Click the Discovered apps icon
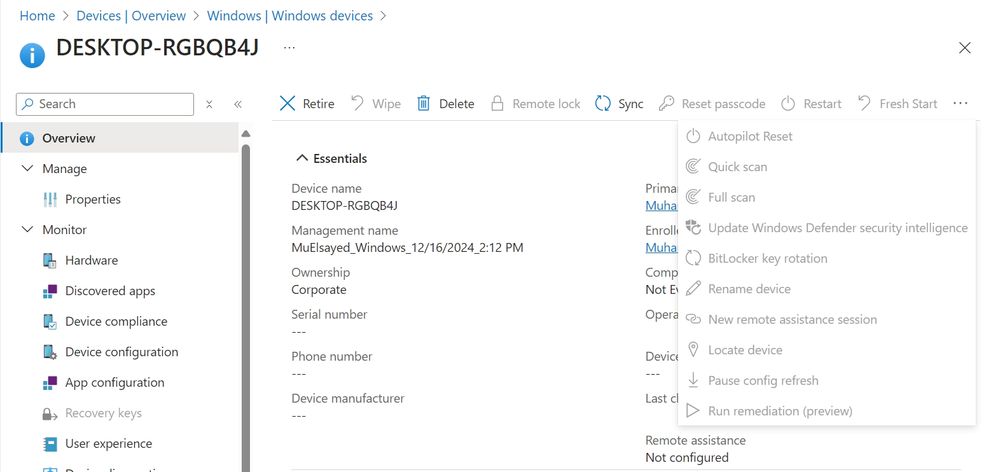998x472 pixels. click(x=50, y=292)
